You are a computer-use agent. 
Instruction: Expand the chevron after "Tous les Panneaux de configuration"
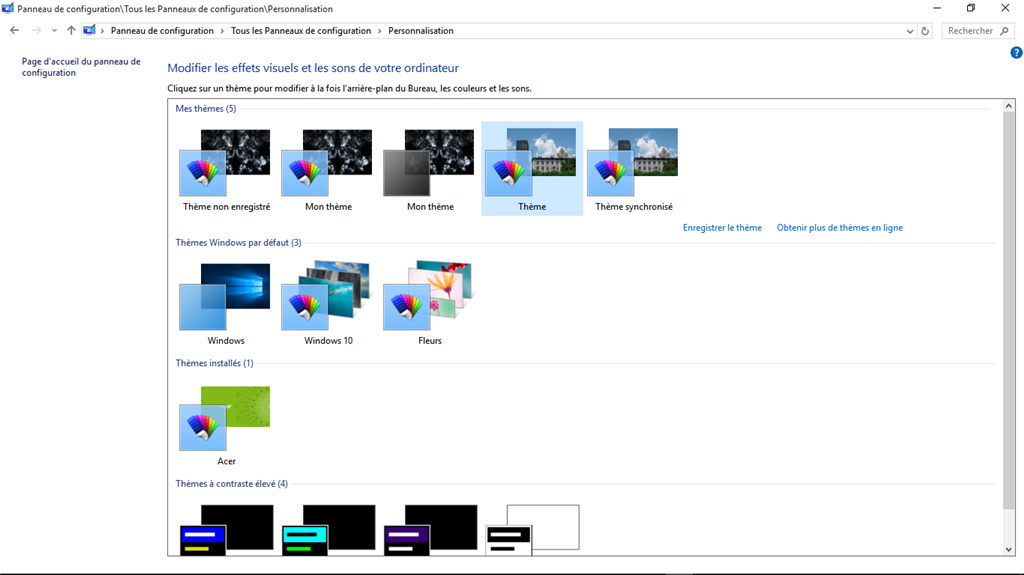[379, 31]
